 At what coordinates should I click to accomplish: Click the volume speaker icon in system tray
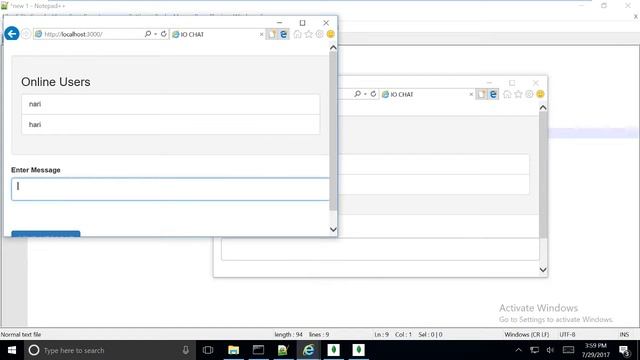pos(550,350)
